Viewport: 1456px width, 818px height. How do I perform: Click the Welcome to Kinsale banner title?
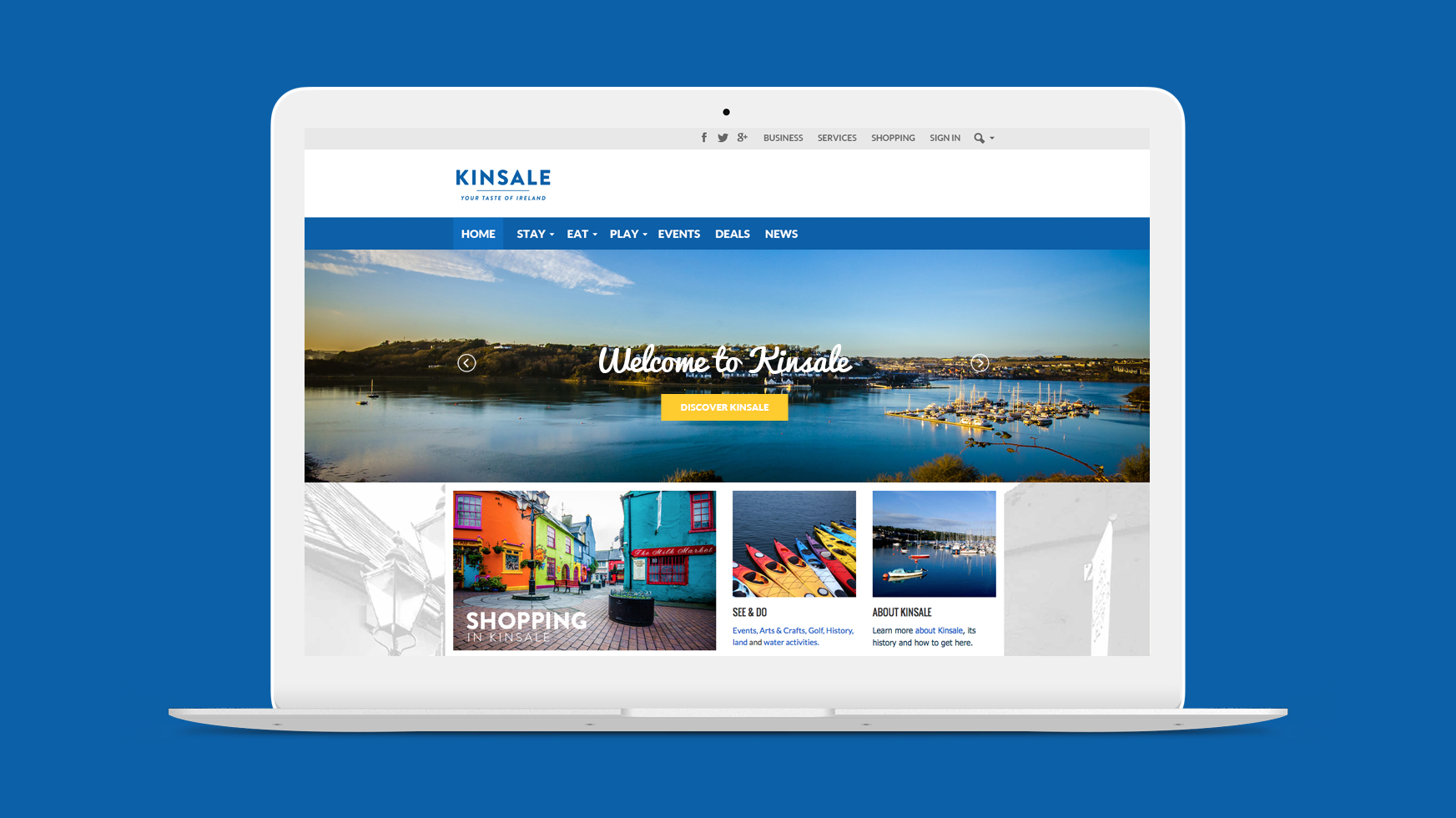pyautogui.click(x=724, y=361)
